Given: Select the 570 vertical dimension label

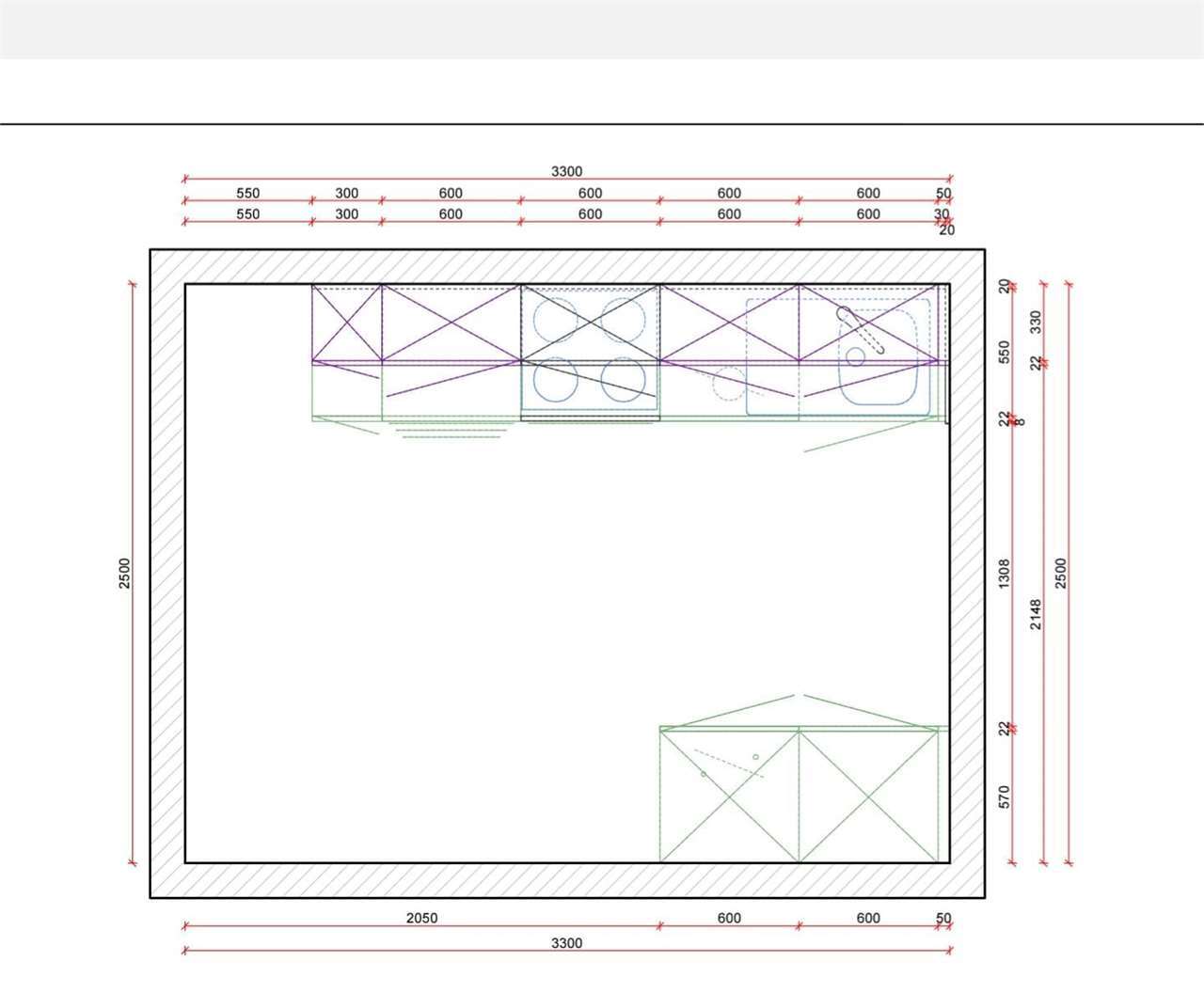Looking at the screenshot, I should (1005, 797).
